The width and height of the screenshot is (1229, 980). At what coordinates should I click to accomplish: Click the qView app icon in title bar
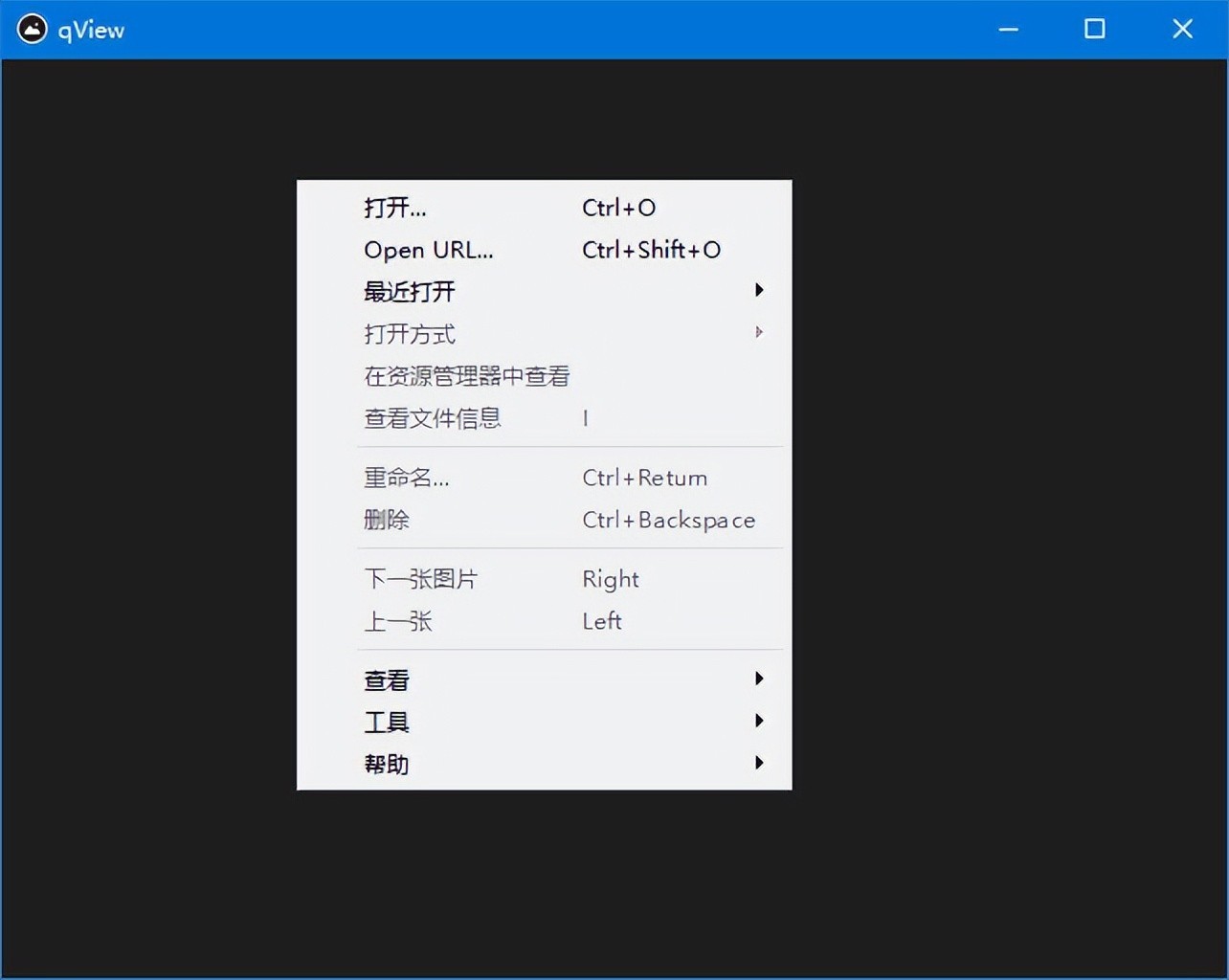point(32,30)
